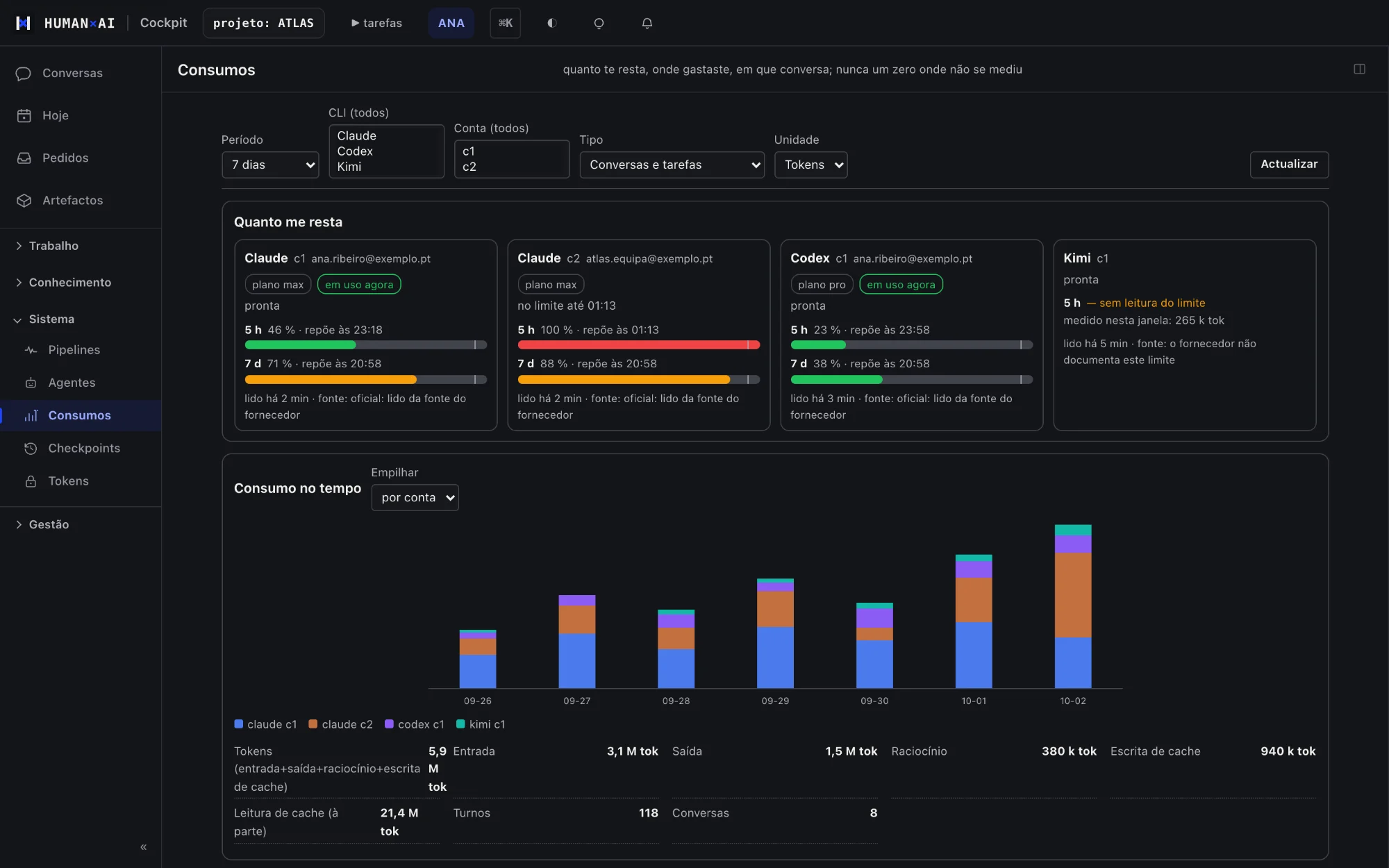Select c2 in the Conta list
The image size is (1389, 868).
(512, 167)
